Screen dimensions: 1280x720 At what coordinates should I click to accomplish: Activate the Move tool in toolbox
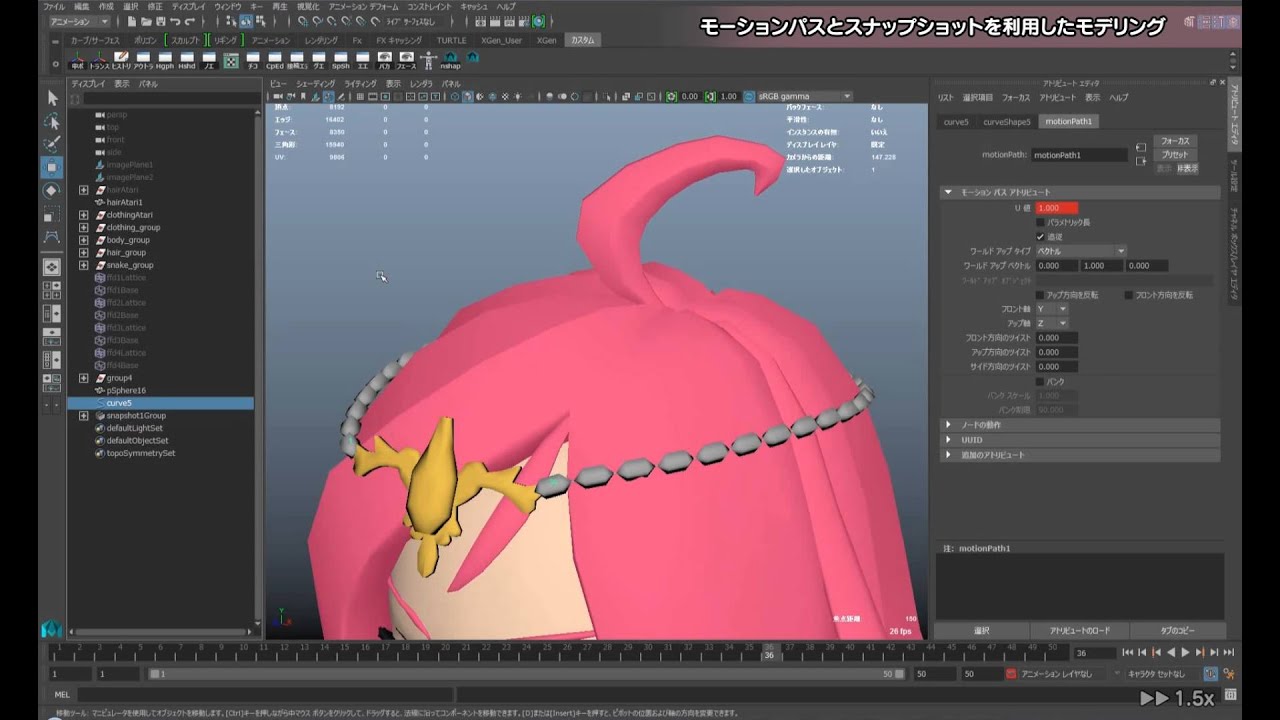[52, 167]
